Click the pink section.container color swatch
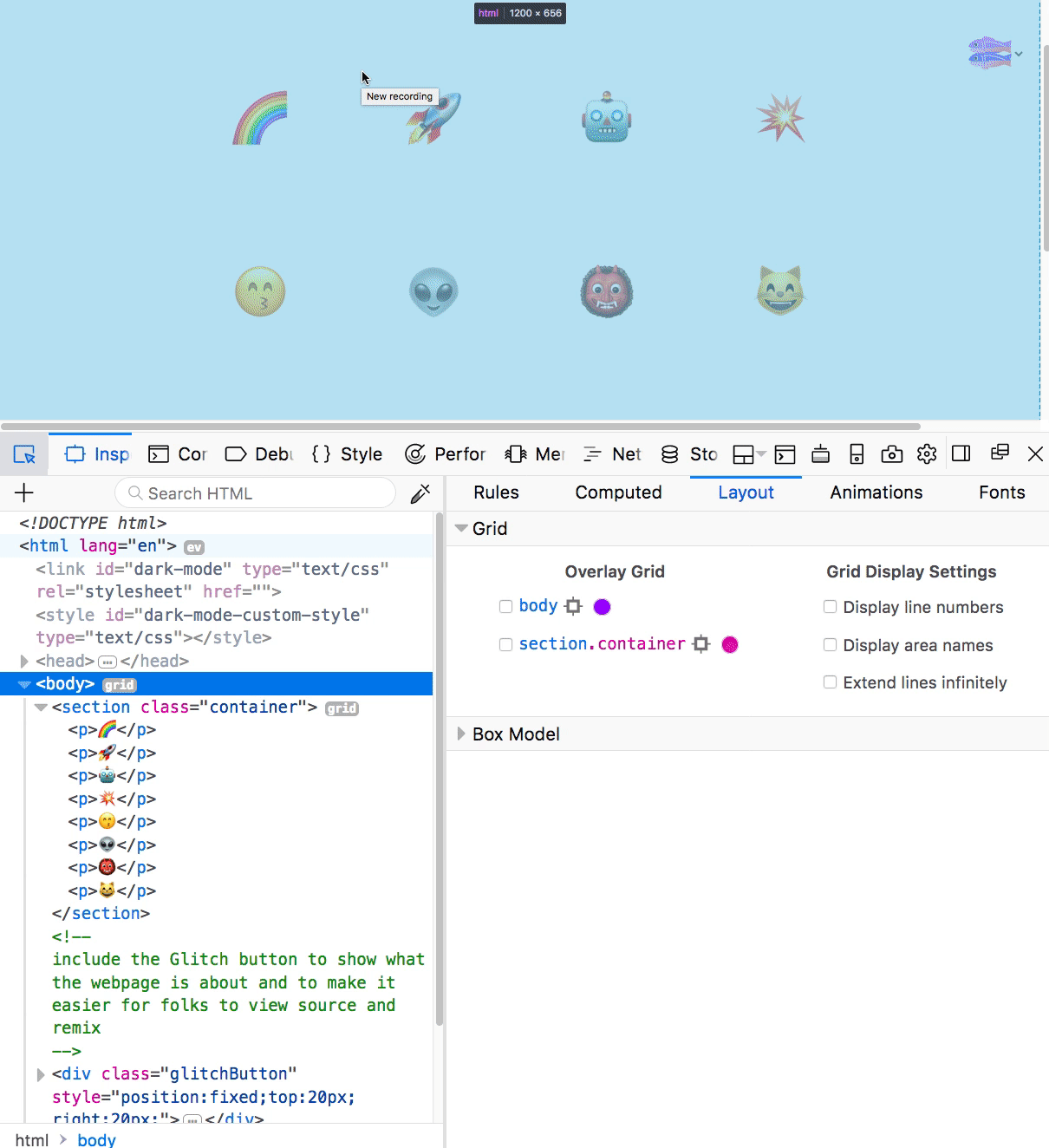Screen dimensions: 1049x1148 click(x=730, y=644)
